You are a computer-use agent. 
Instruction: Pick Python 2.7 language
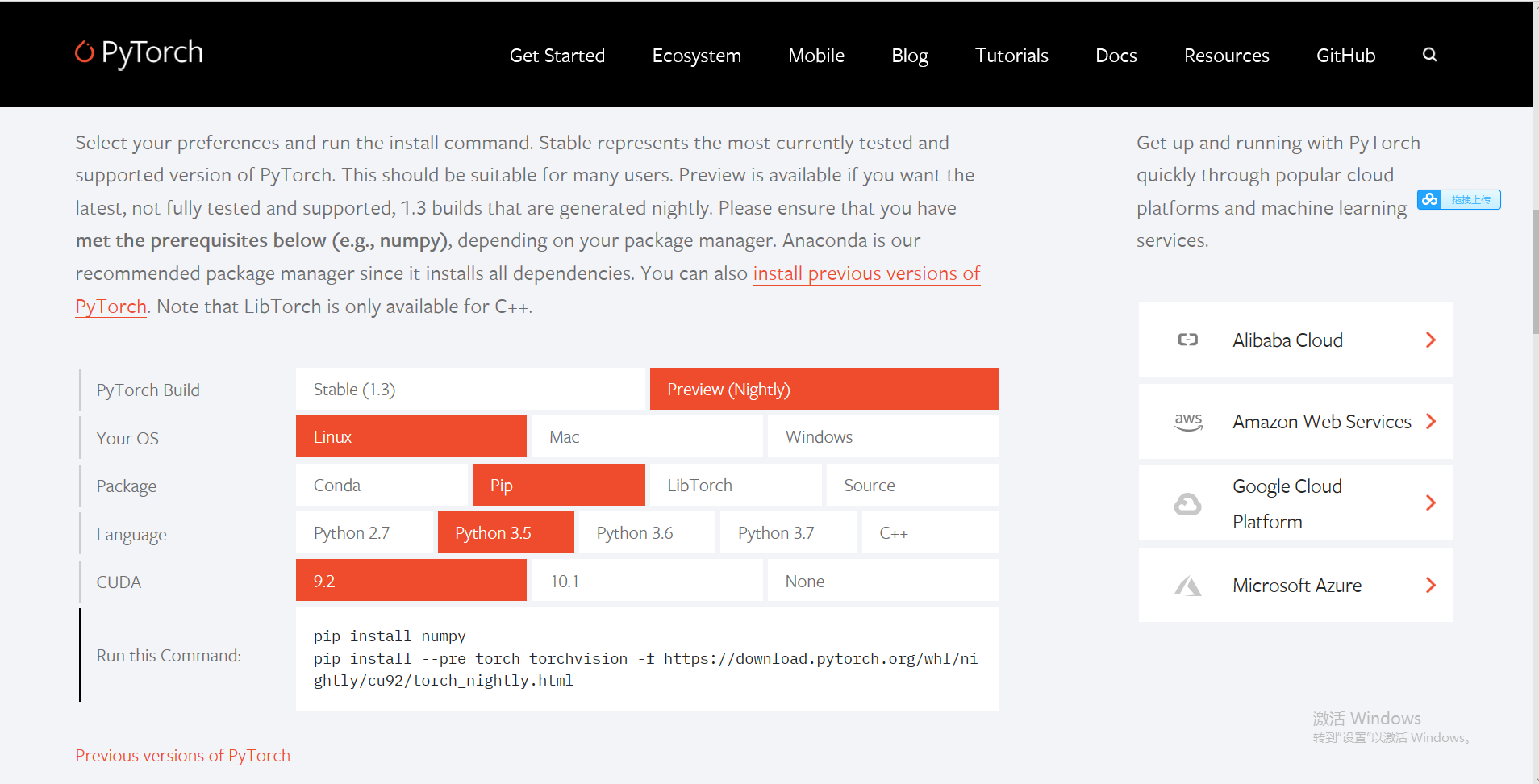pyautogui.click(x=364, y=532)
